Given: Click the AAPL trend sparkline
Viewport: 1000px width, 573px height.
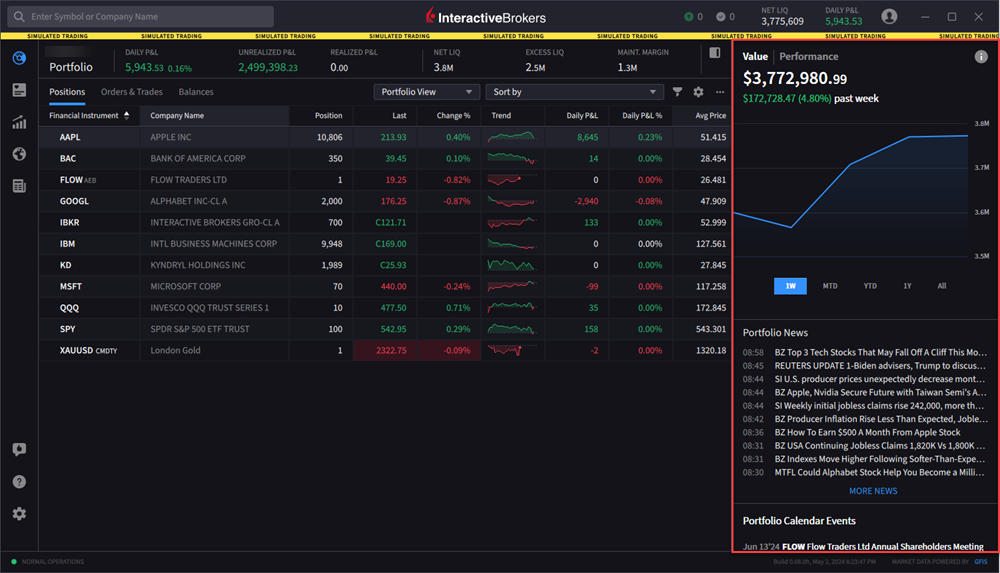Looking at the screenshot, I should (x=511, y=137).
